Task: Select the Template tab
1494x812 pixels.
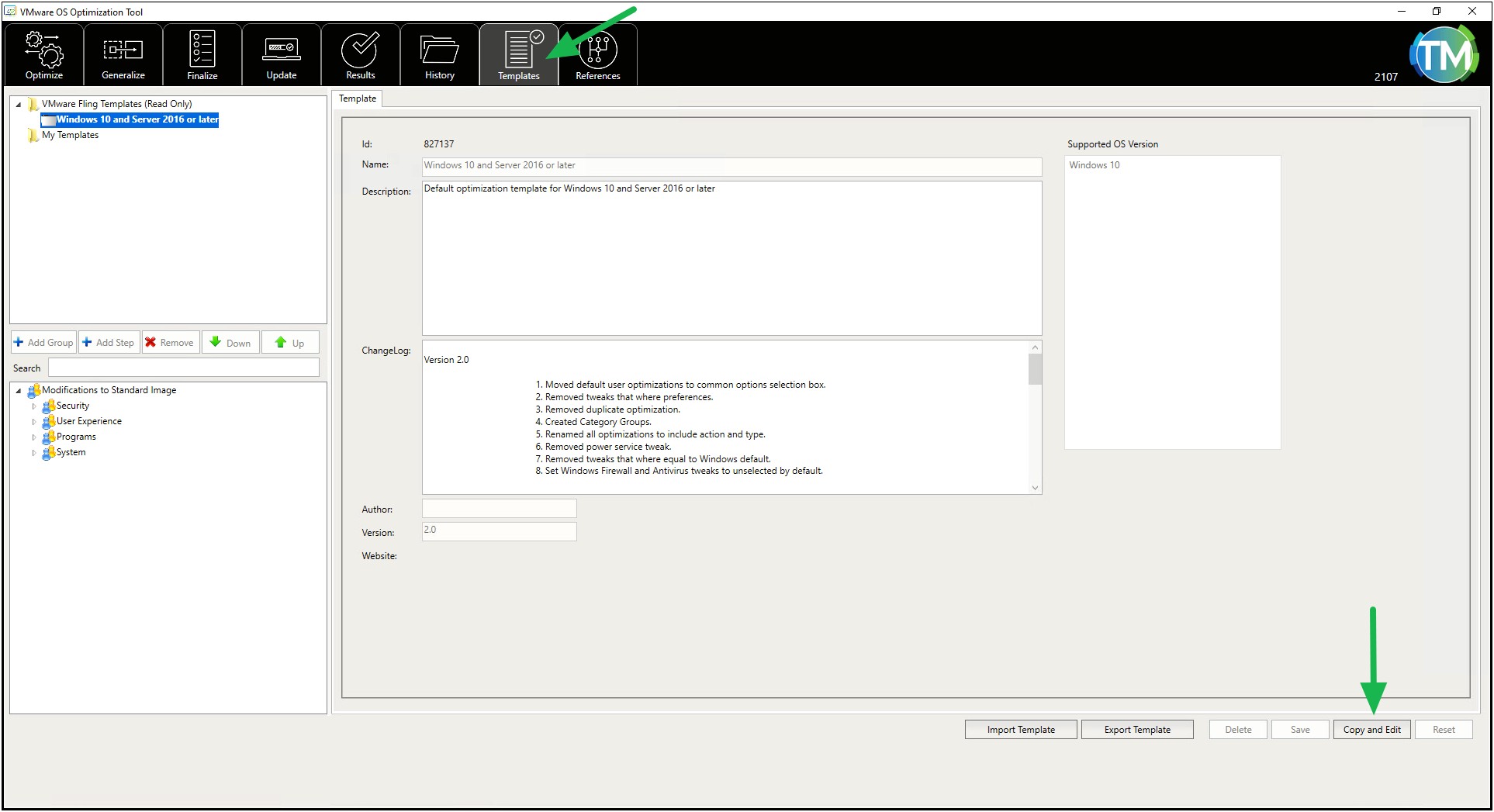Action: point(358,98)
